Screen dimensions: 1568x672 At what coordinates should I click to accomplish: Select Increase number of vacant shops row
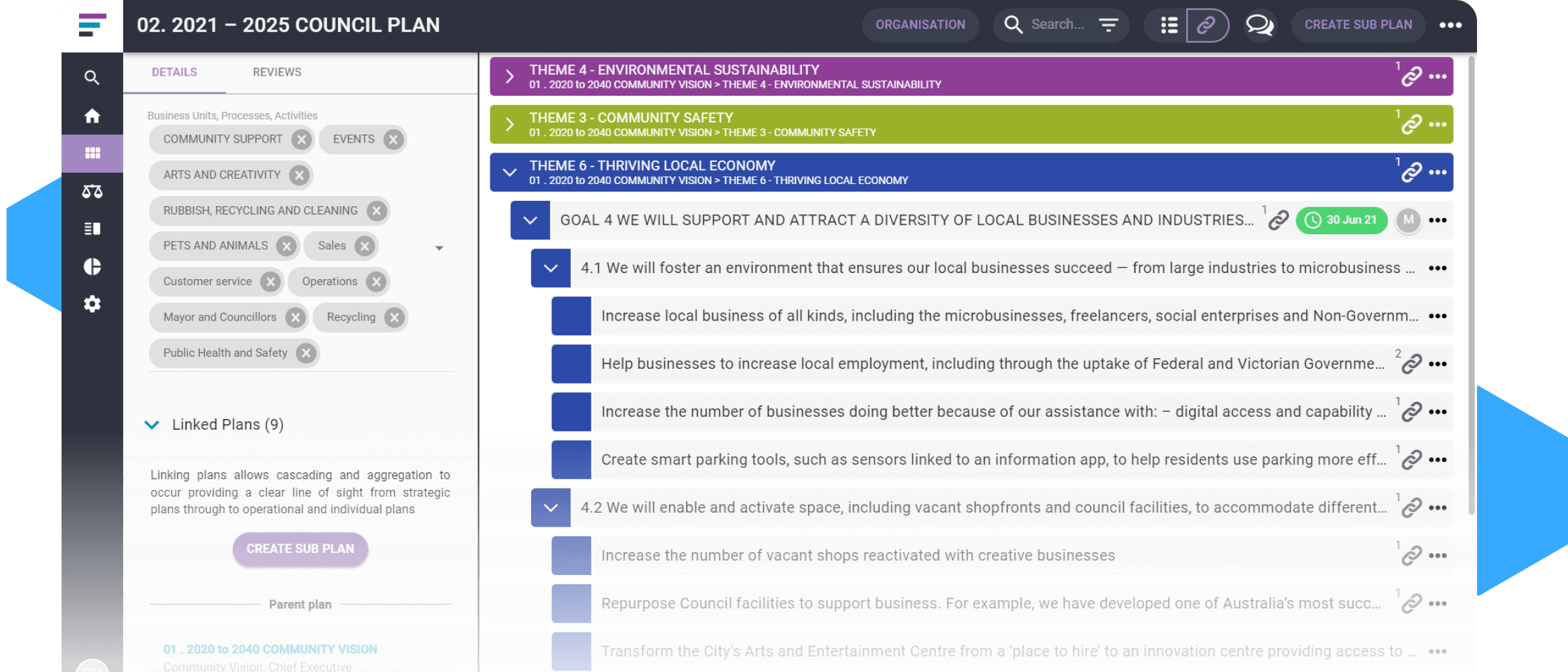(1002, 556)
